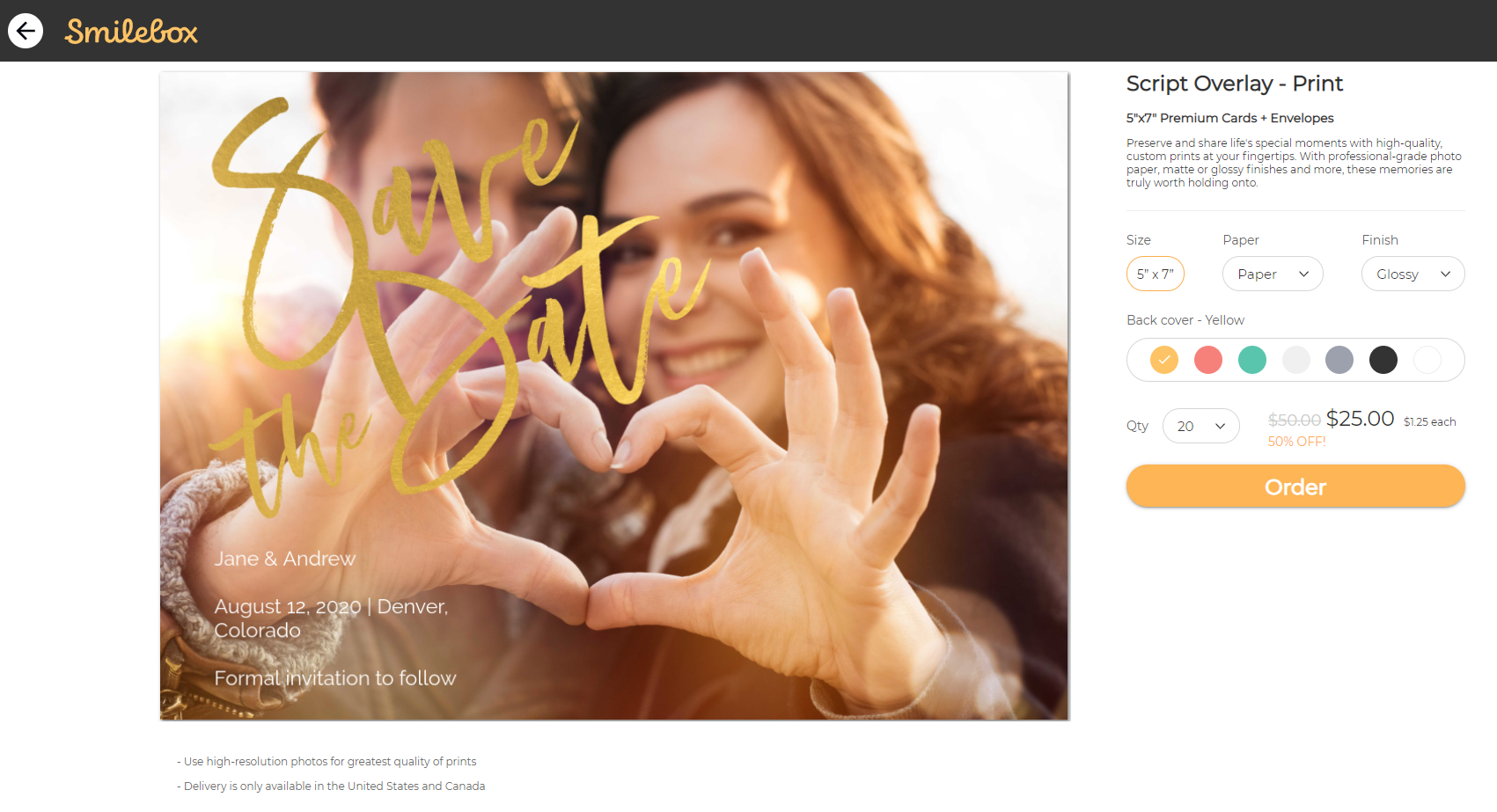The image size is (1497, 812).
Task: Open the Smilebox logo home link
Action: coord(131,32)
